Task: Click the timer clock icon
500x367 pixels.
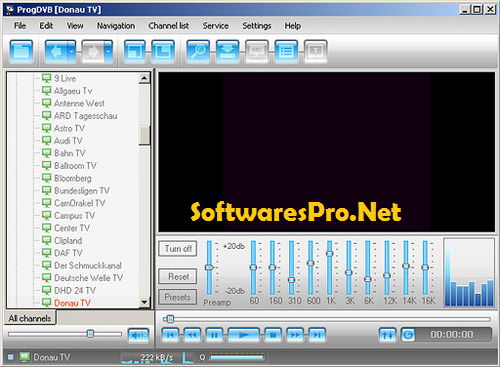Action: (408, 335)
